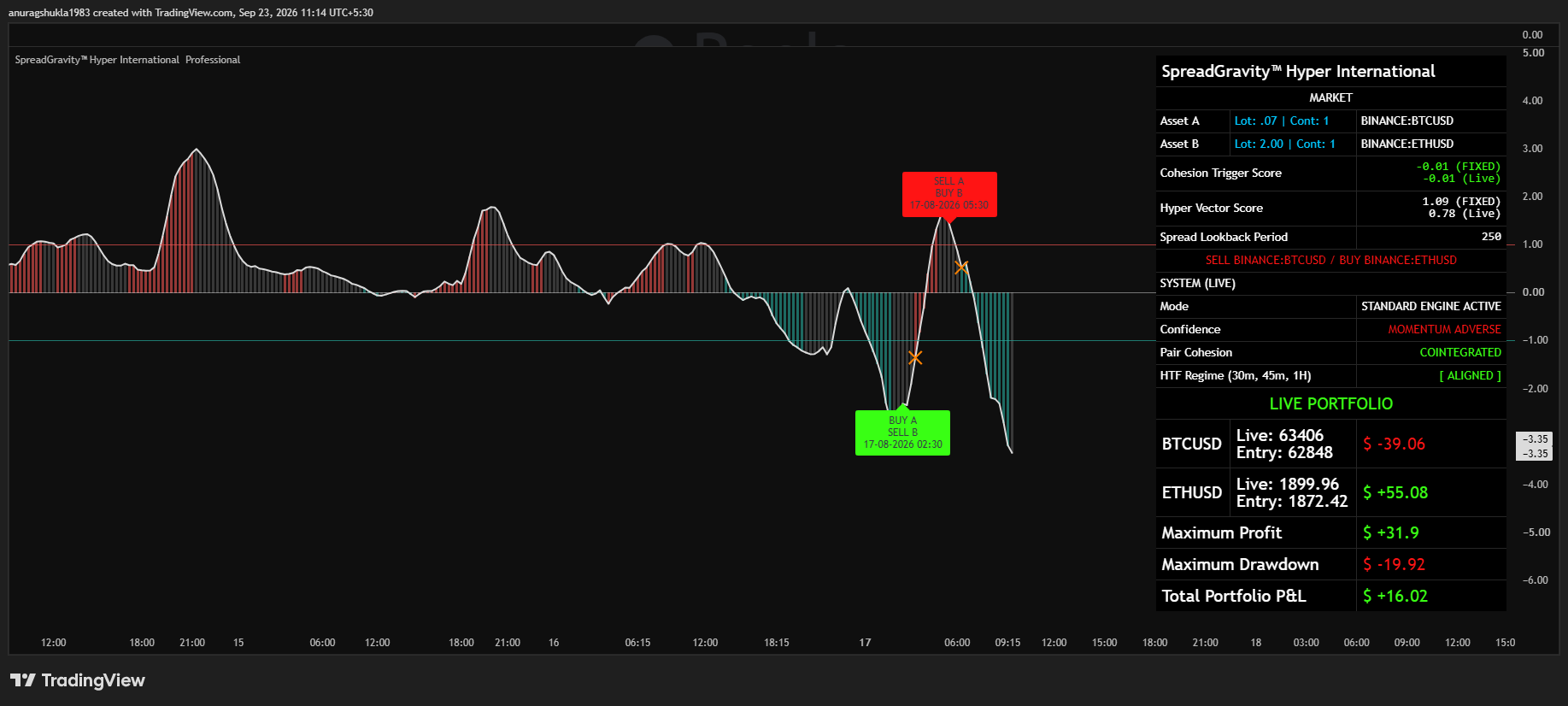The height and width of the screenshot is (706, 1568).
Task: Click the drawdown value '$ -19.92'
Action: [1394, 565]
